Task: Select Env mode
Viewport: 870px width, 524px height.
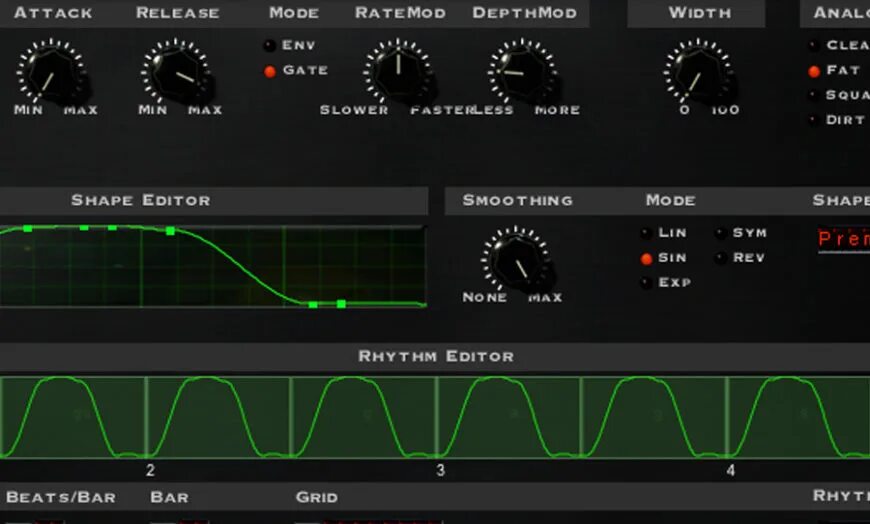Action: pos(269,46)
